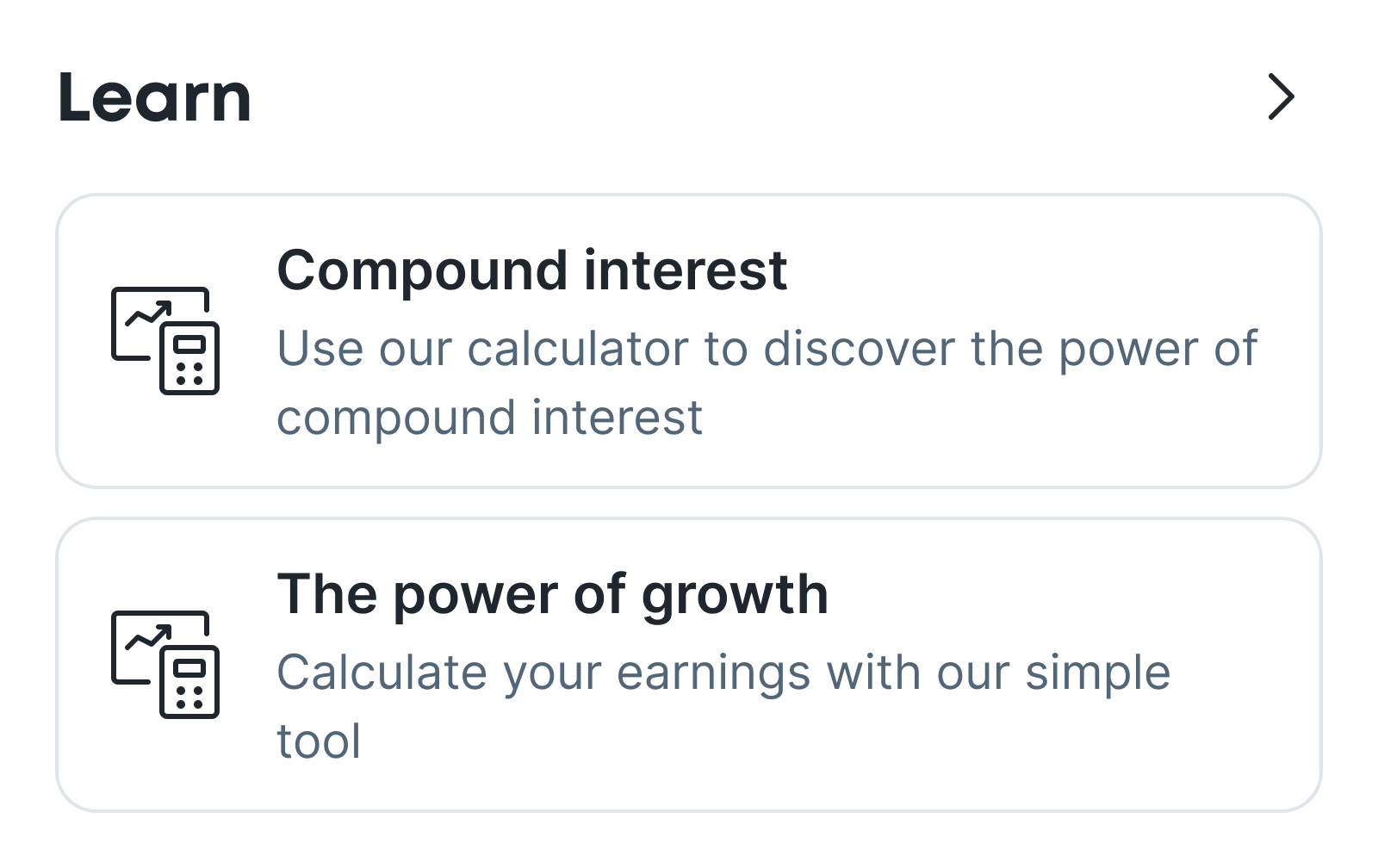Click the word "tool" in the growth description
This screenshot has height=868, width=1378.
click(319, 741)
